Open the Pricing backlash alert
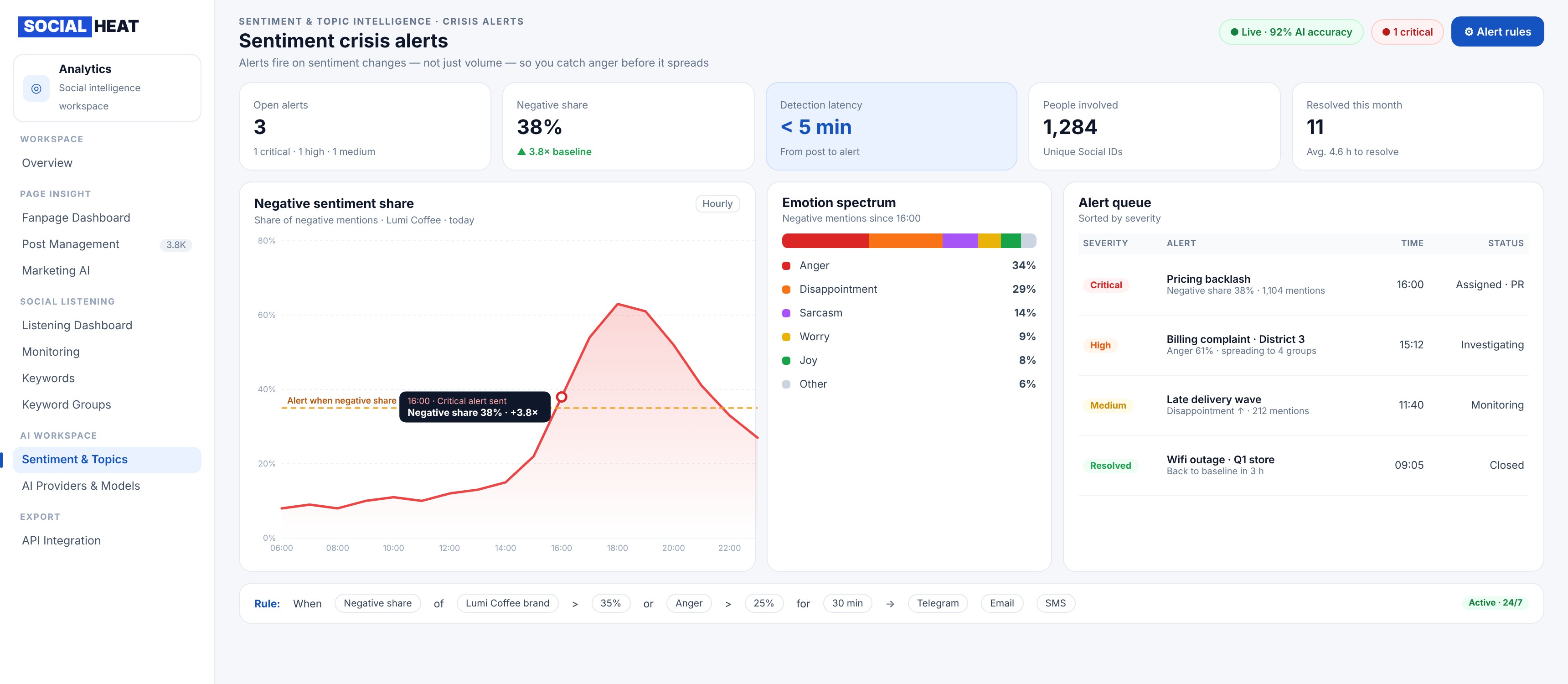 (x=1303, y=285)
